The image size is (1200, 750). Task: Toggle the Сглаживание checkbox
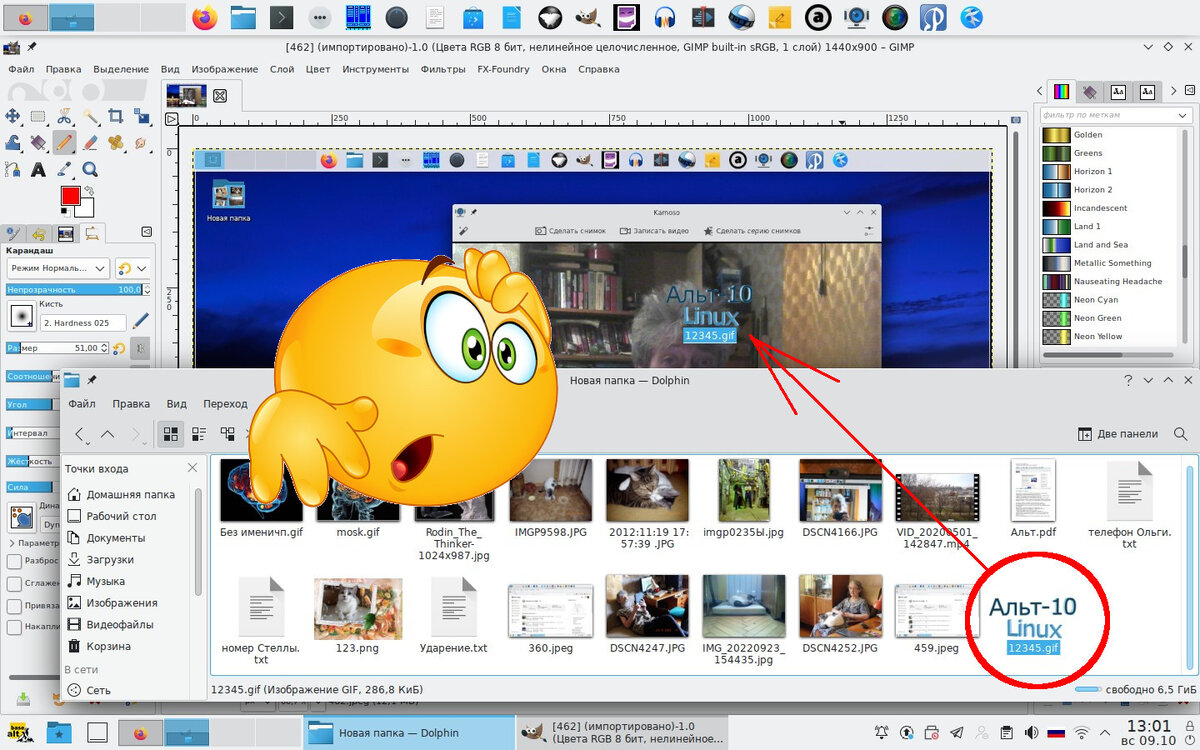click(x=14, y=584)
